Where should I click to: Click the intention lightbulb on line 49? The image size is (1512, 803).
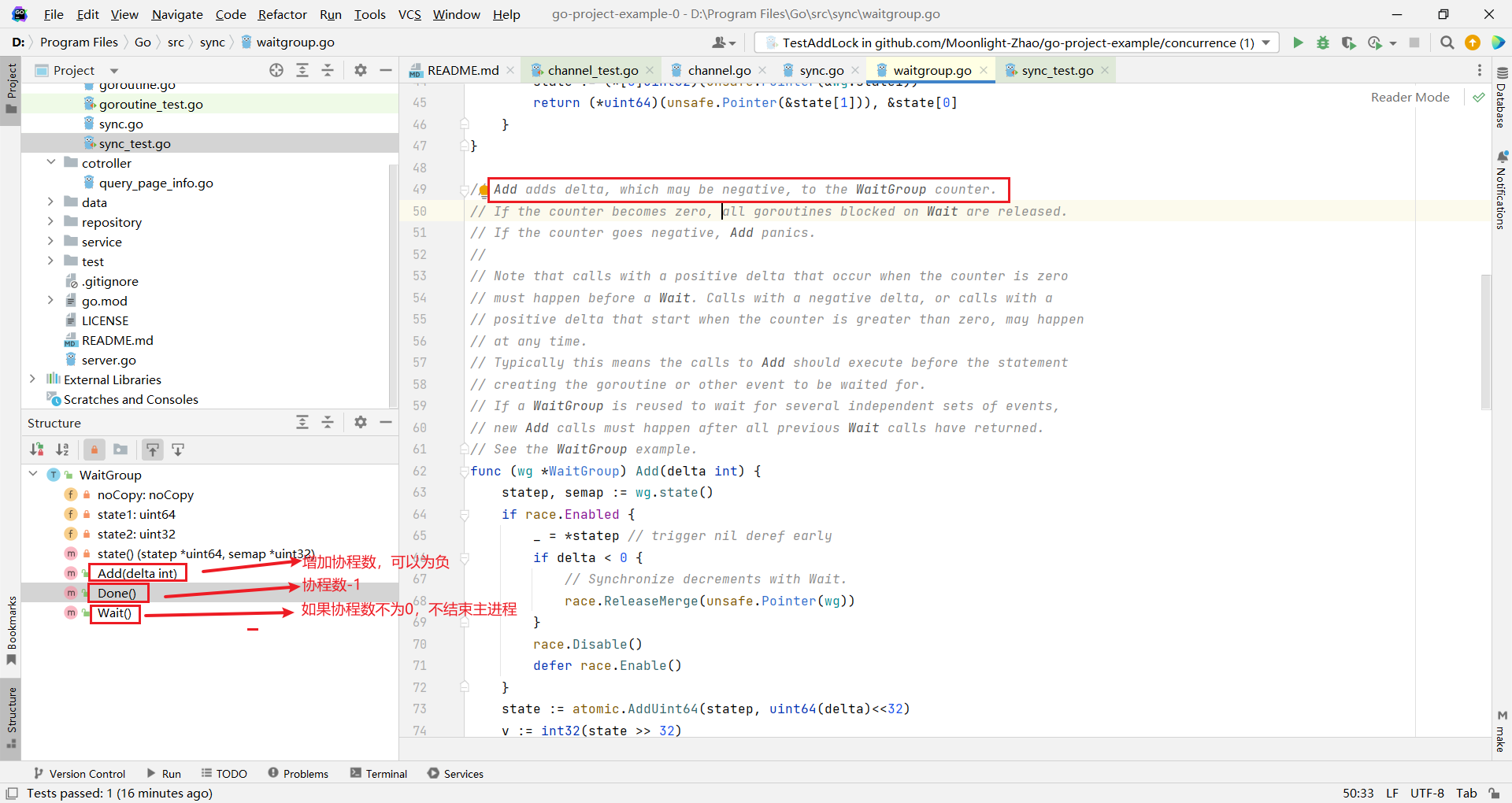(x=484, y=190)
